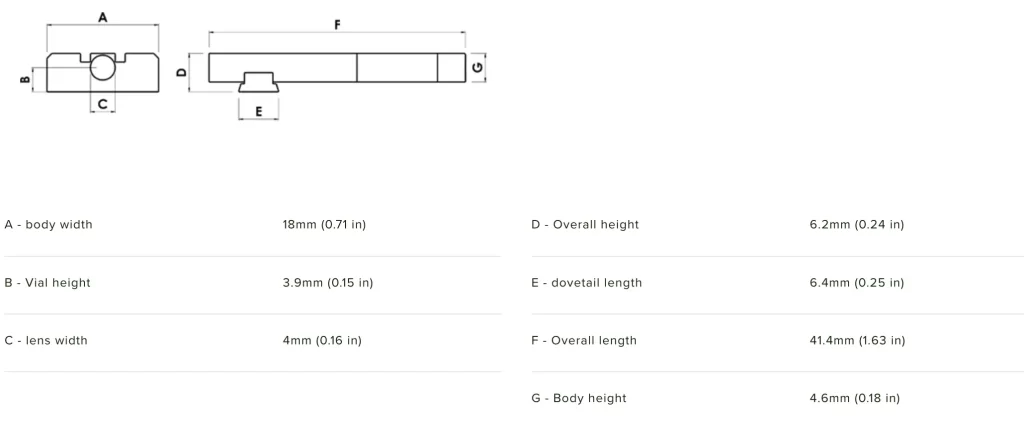The width and height of the screenshot is (1024, 422).
Task: Select the 6.2mm (0.24 in) value
Action: [x=856, y=225]
